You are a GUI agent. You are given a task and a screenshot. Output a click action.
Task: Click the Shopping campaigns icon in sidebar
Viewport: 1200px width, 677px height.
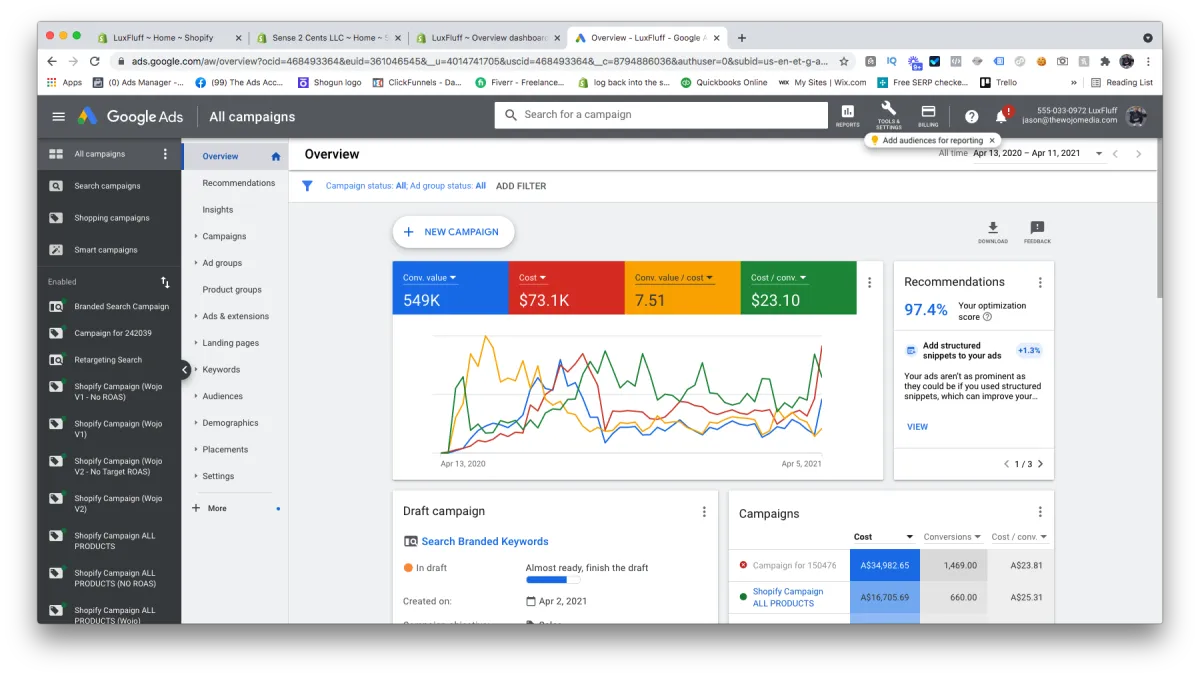click(x=57, y=218)
